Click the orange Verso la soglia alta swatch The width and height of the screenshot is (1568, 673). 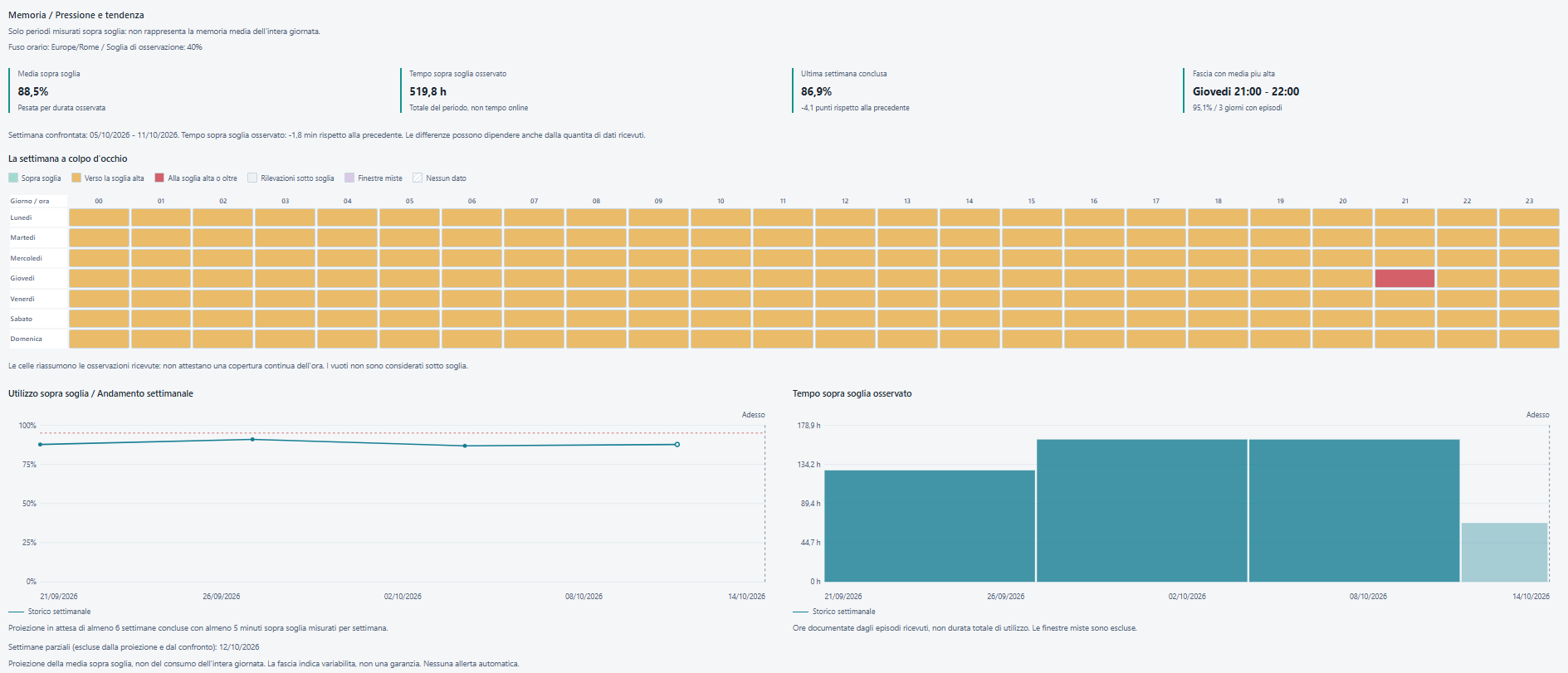point(76,178)
